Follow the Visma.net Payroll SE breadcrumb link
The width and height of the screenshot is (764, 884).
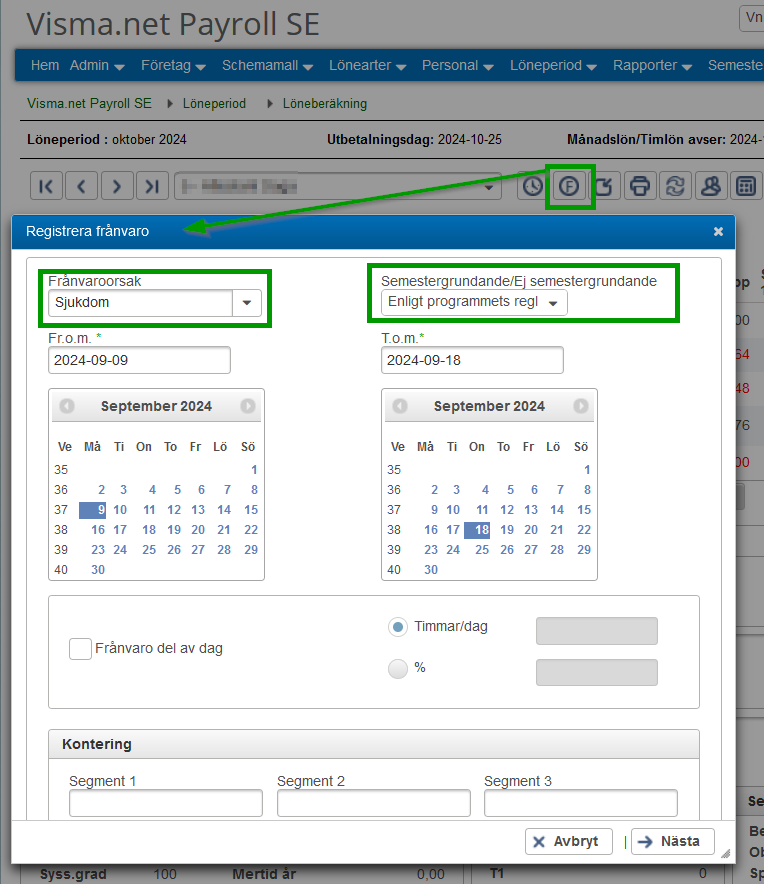point(89,104)
